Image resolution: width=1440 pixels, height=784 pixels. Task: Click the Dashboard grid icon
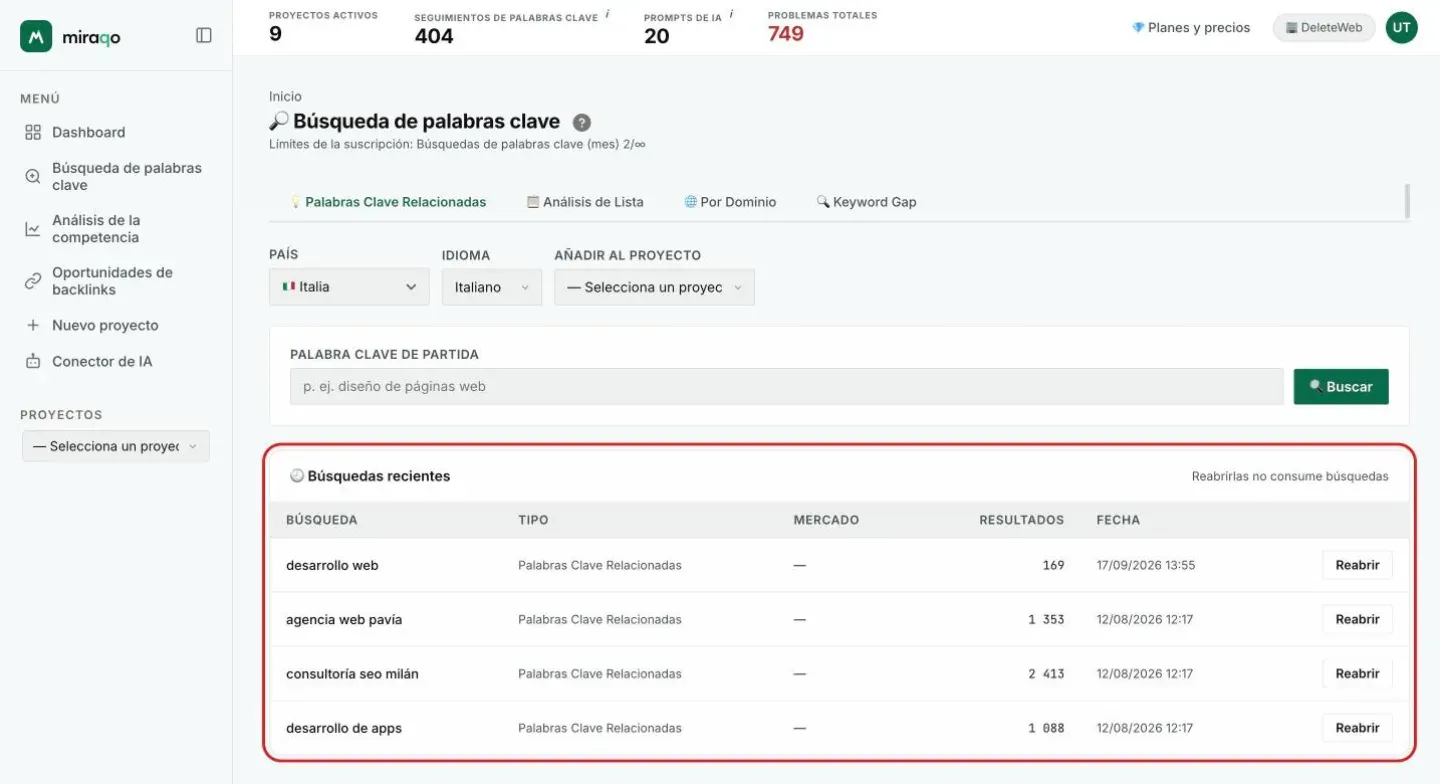[33, 132]
